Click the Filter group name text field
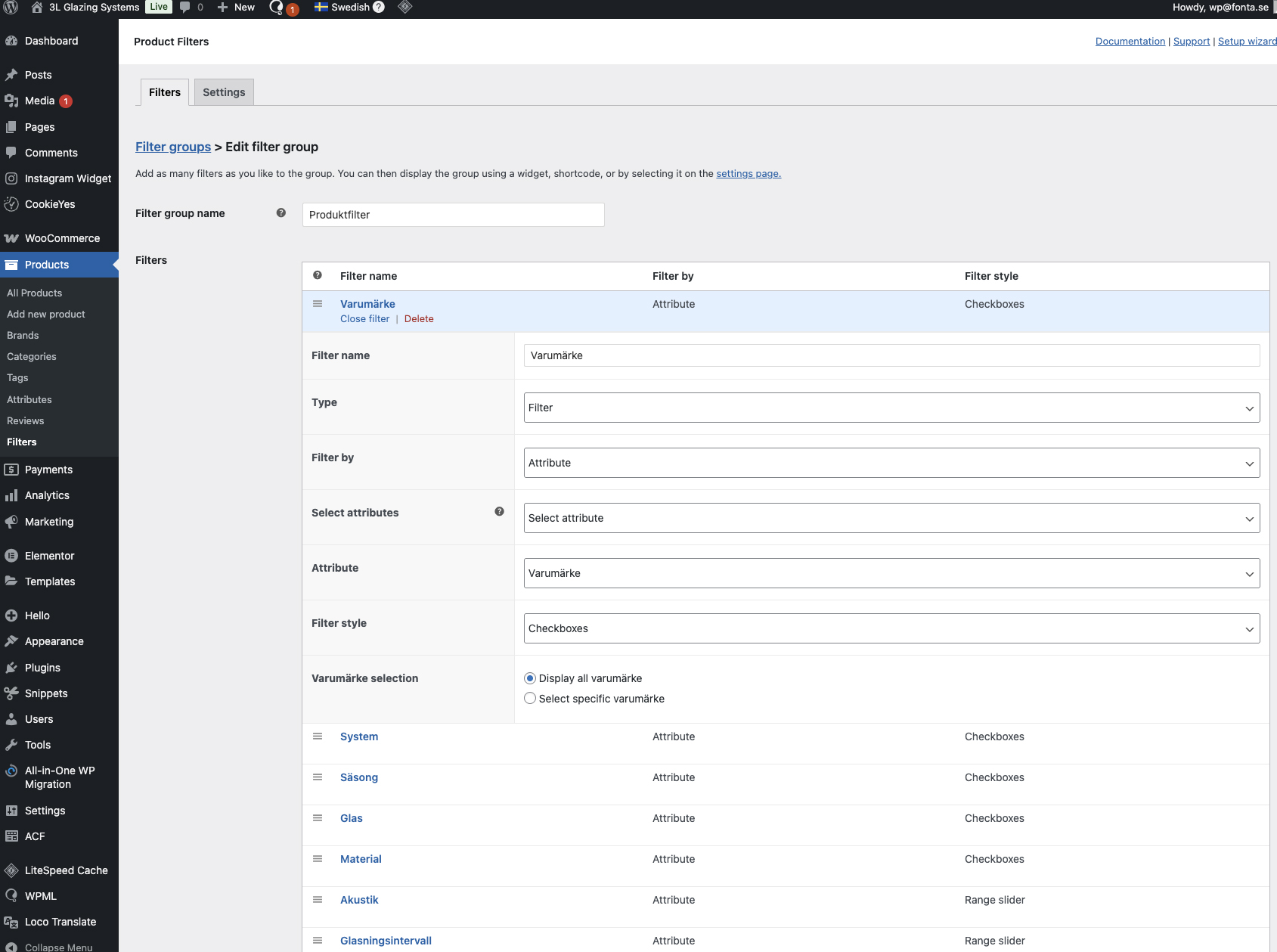Image resolution: width=1277 pixels, height=952 pixels. click(453, 215)
